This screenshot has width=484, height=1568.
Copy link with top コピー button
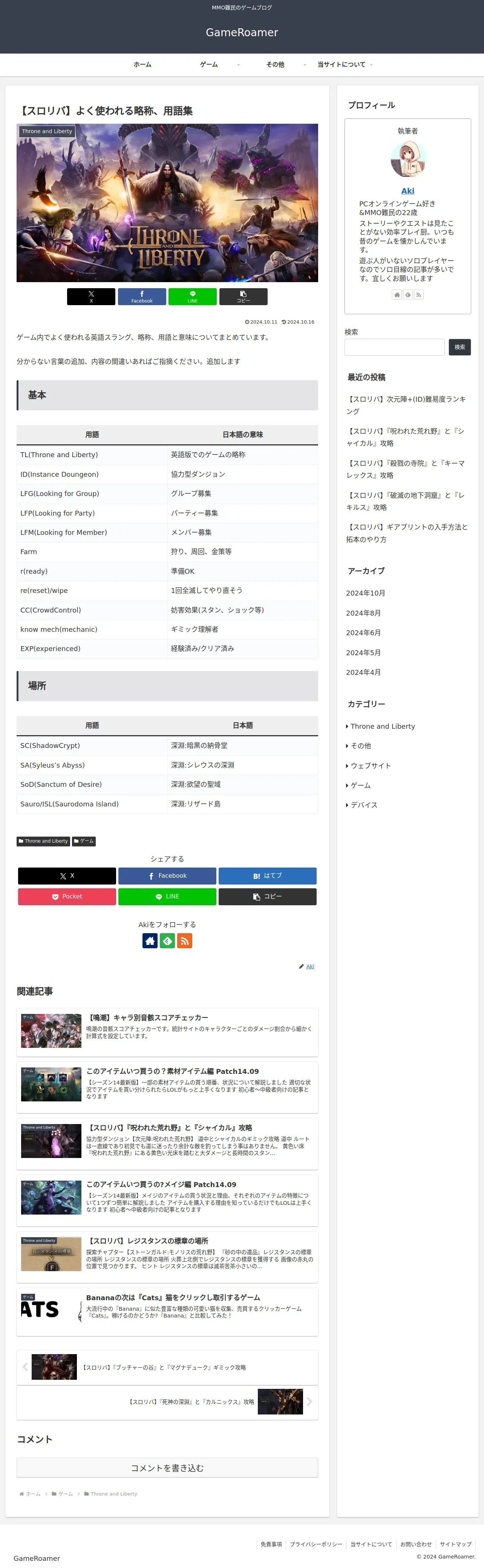[243, 296]
